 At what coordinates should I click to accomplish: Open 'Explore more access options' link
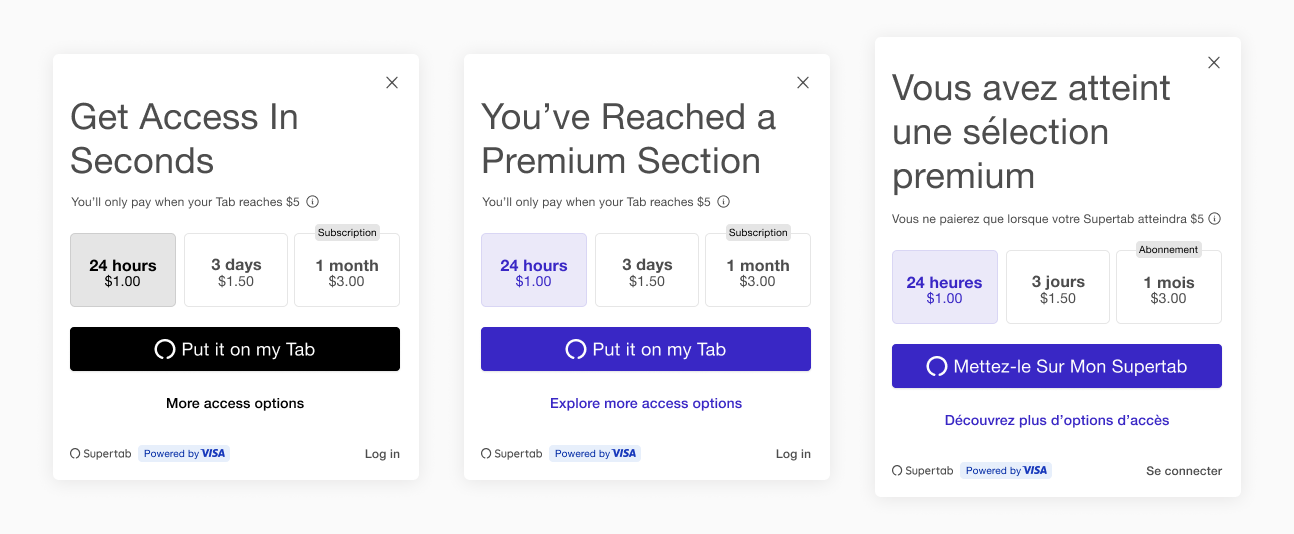[x=646, y=404]
